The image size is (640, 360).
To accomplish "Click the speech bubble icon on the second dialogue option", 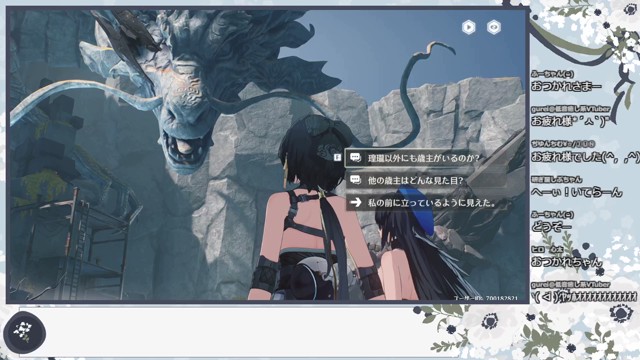I will (356, 180).
